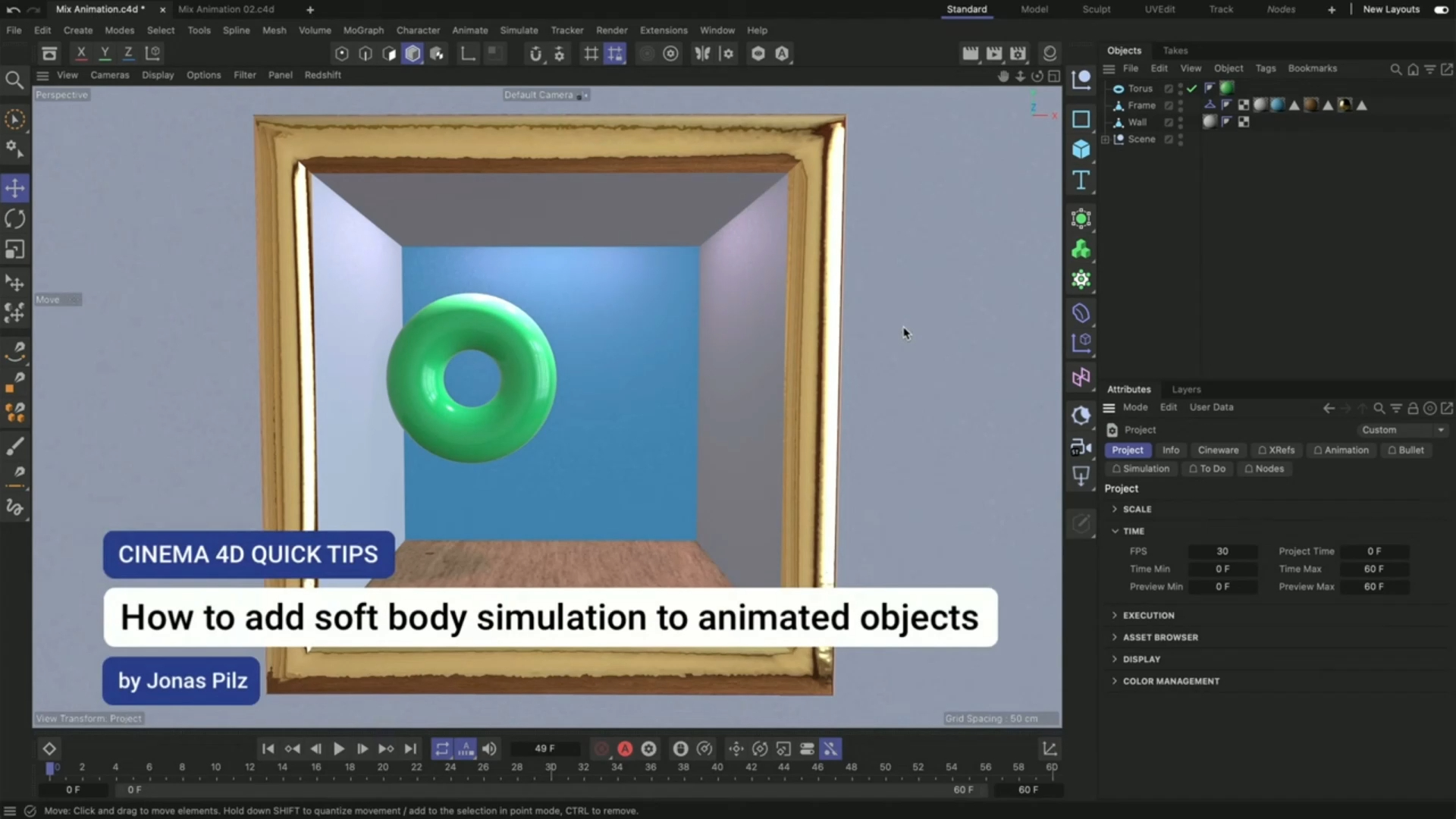The width and height of the screenshot is (1456, 819).
Task: Switch to the Mix Animation 02.c4d tab
Action: [225, 9]
